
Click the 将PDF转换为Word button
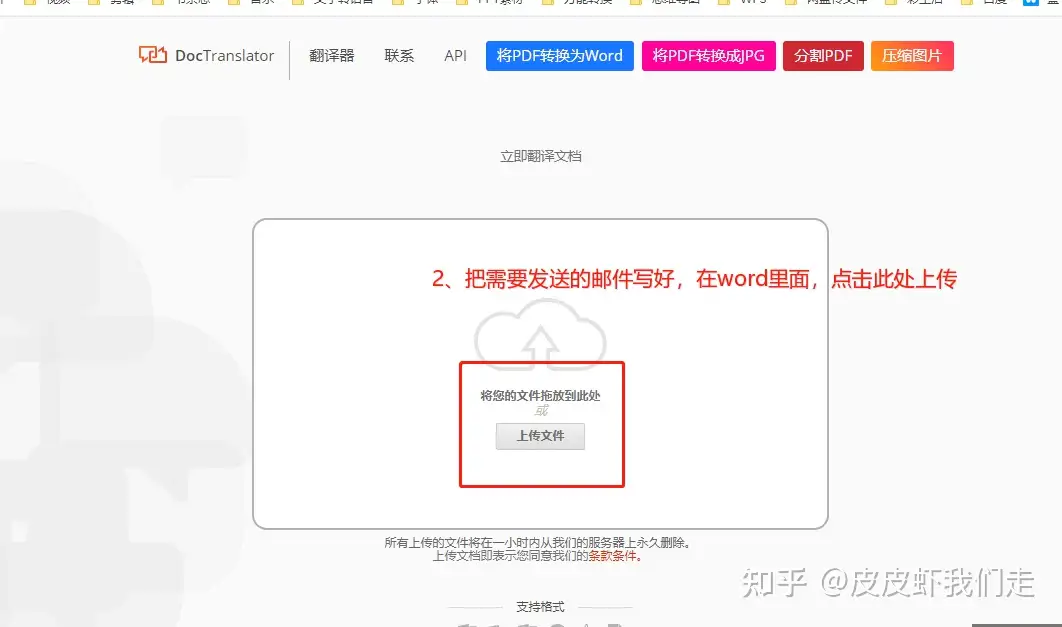pyautogui.click(x=559, y=56)
